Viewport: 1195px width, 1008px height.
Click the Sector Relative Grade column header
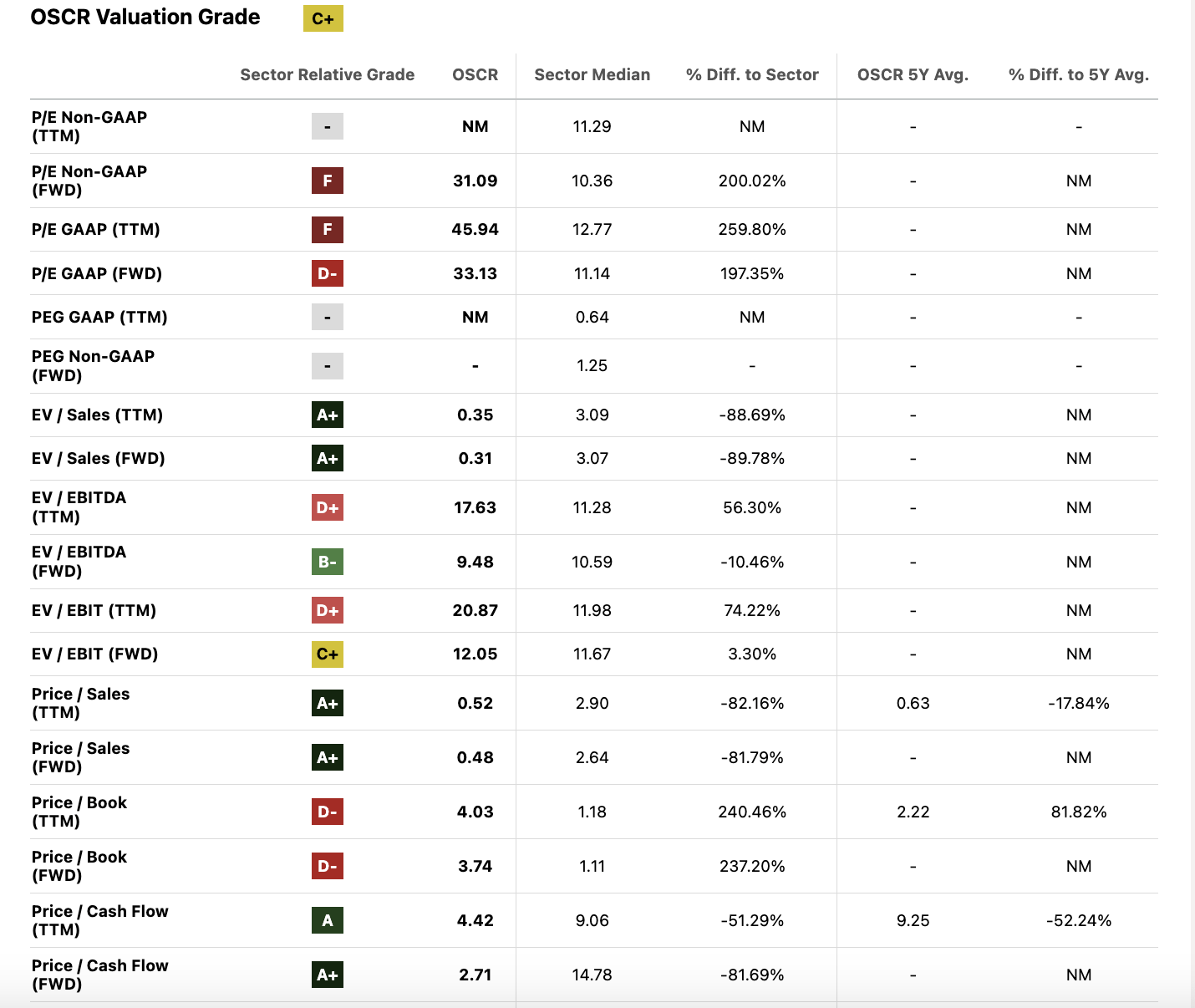point(327,74)
